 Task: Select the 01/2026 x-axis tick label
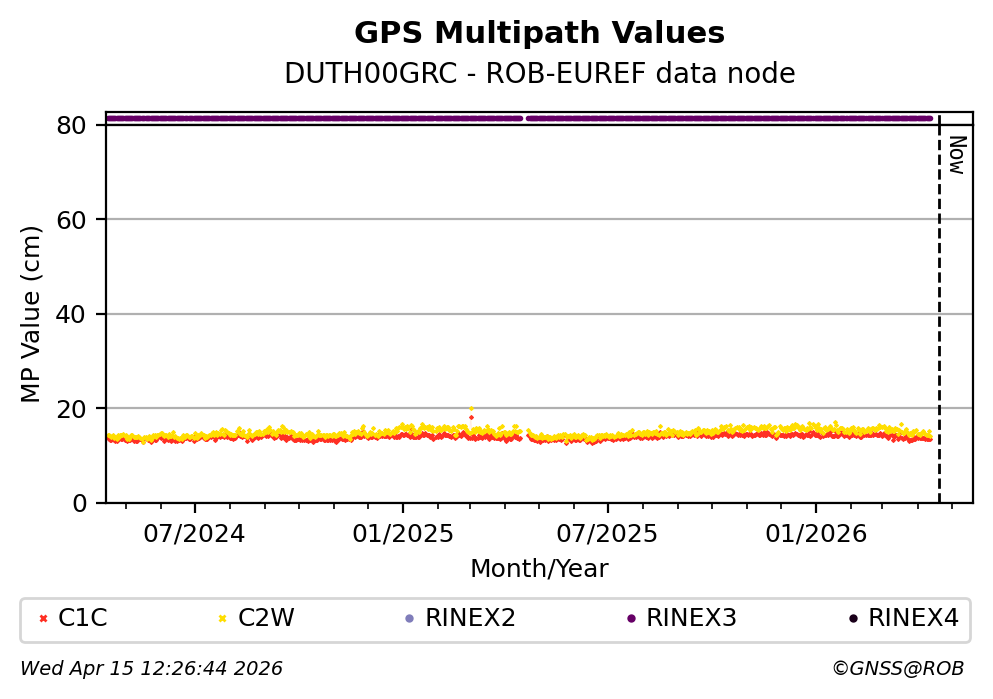click(x=815, y=533)
